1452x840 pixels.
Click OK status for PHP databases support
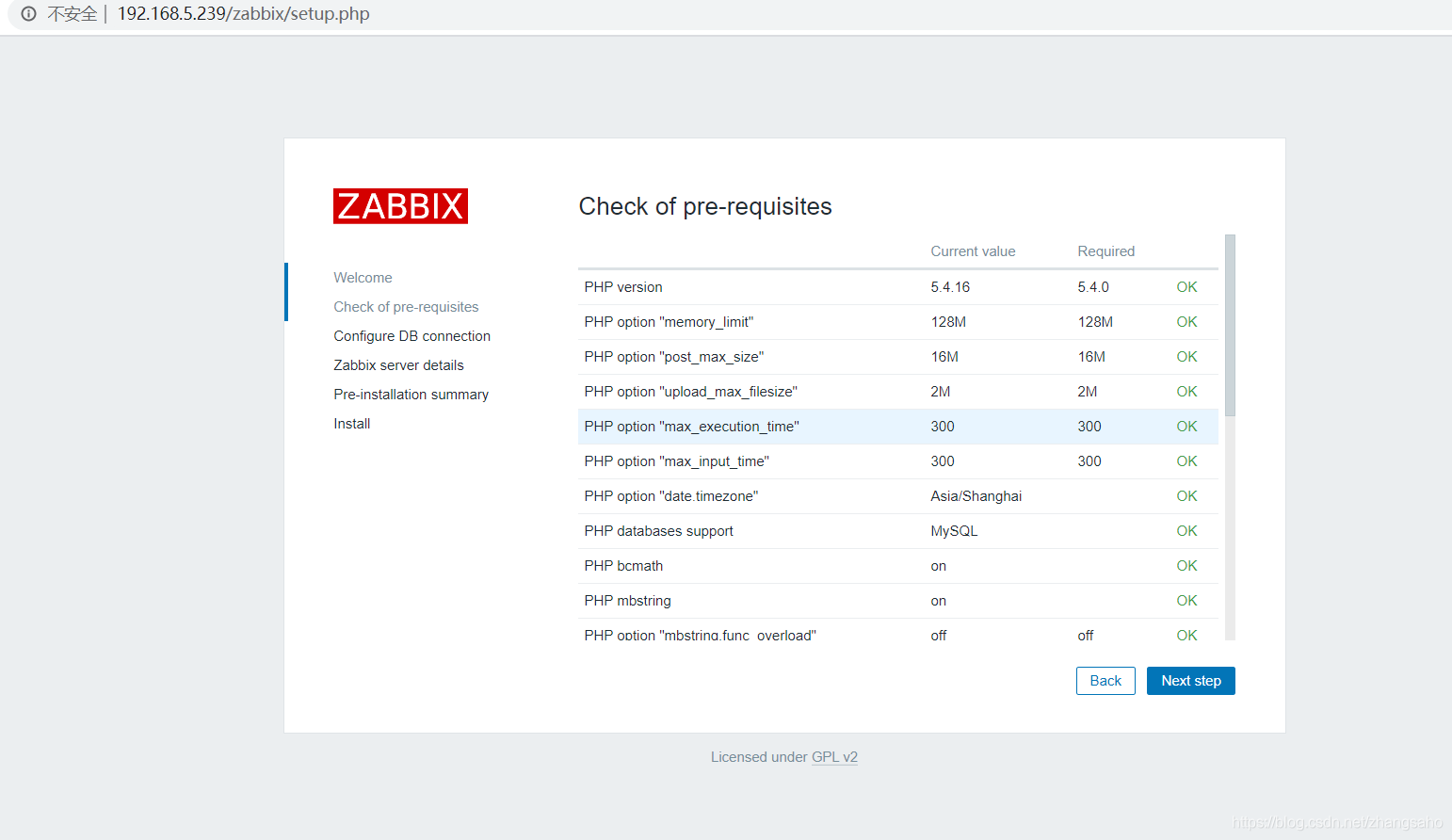1186,531
